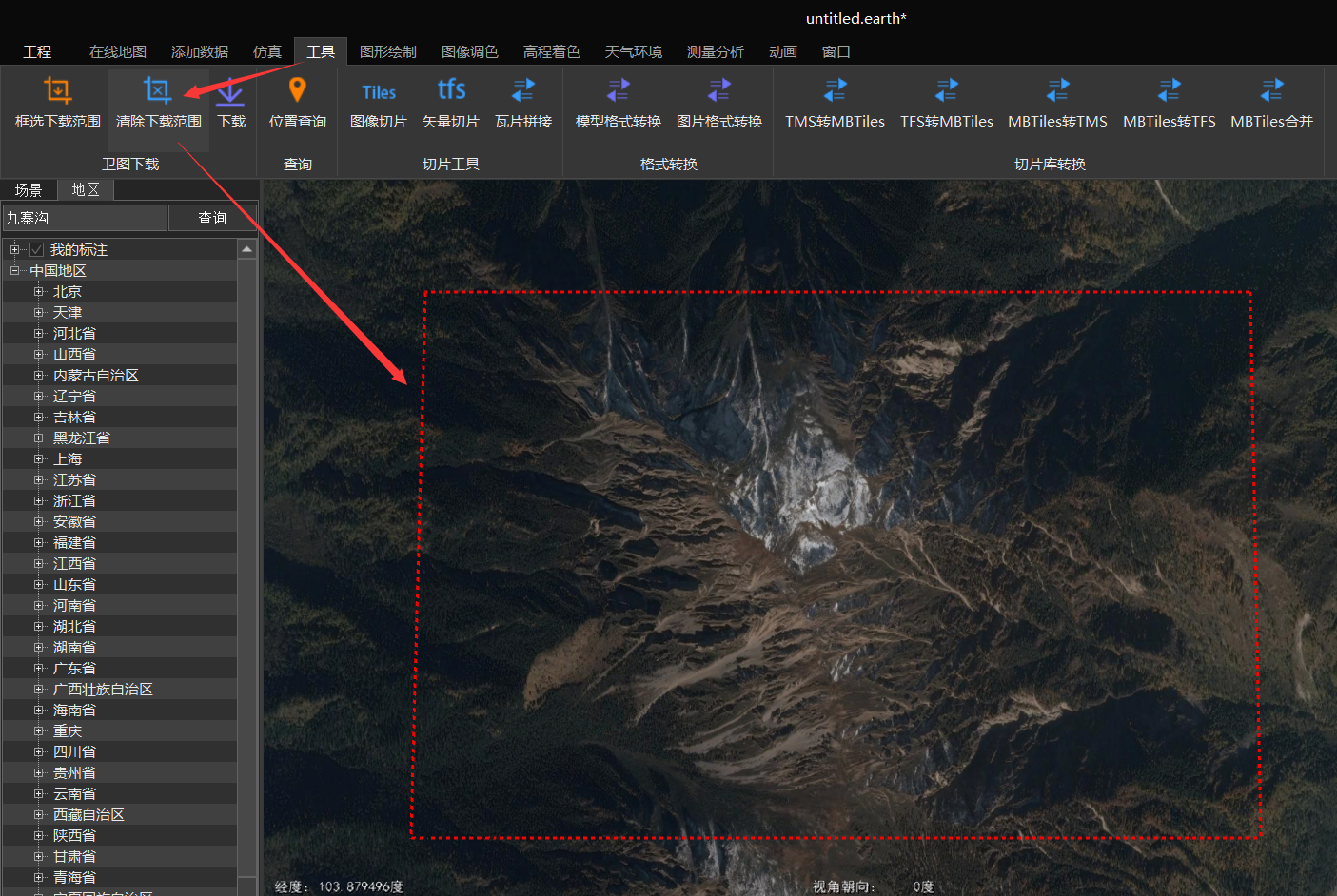Select 云南省 in the region tree
1337x896 pixels.
(74, 794)
